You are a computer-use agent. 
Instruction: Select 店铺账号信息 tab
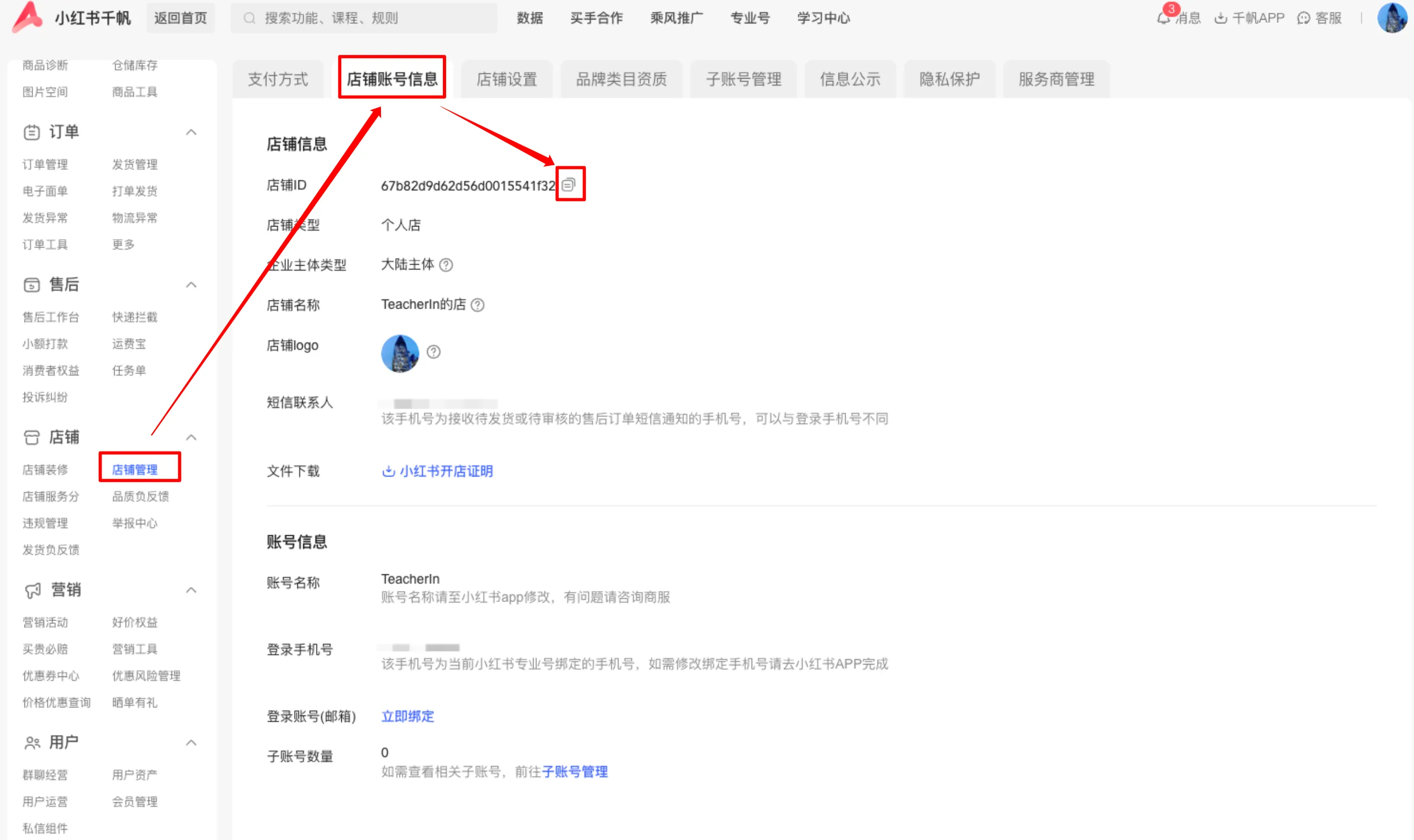point(392,79)
